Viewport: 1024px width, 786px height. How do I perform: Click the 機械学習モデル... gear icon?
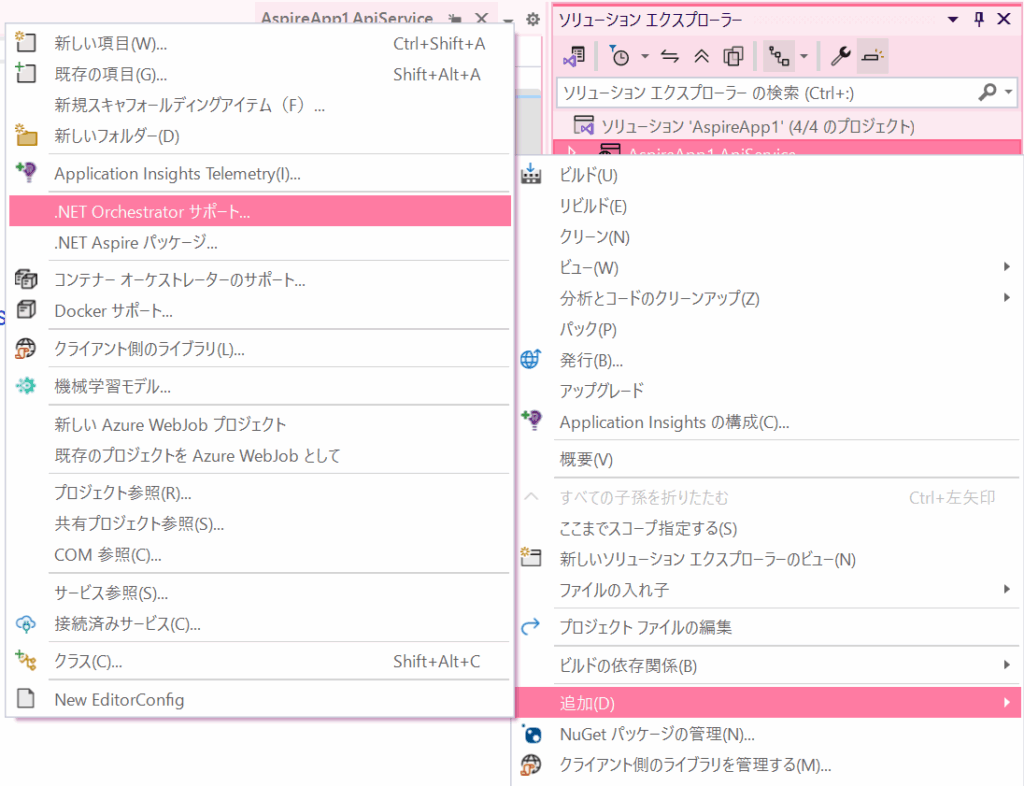(26, 386)
